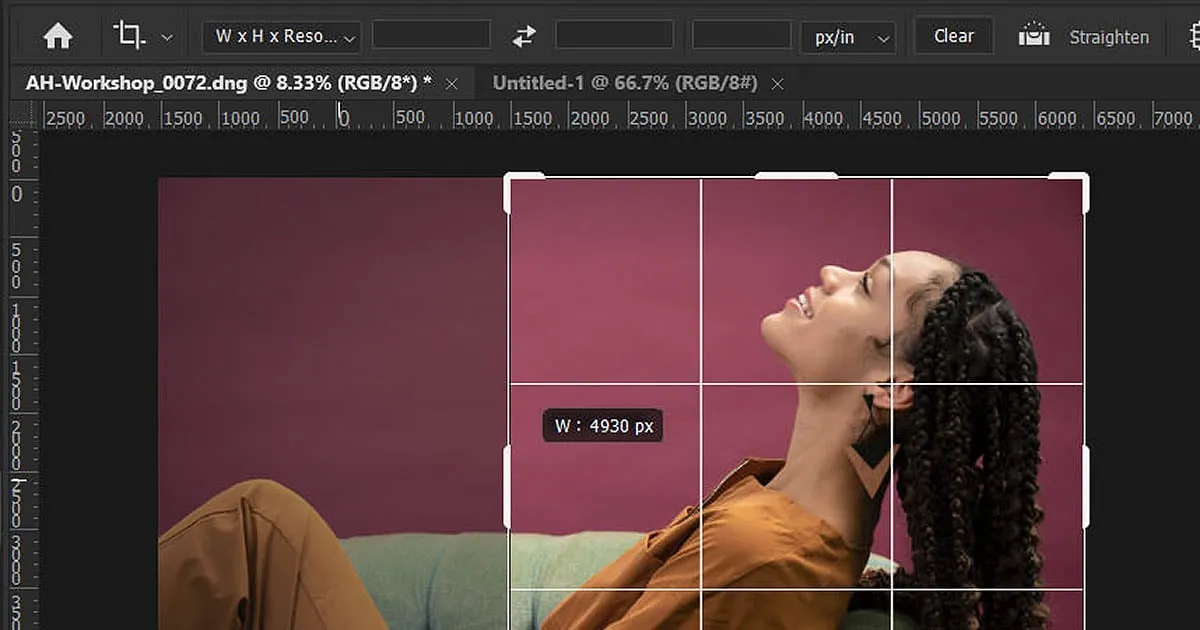Click the Straighten level icon
The width and height of the screenshot is (1200, 630).
[x=1034, y=35]
